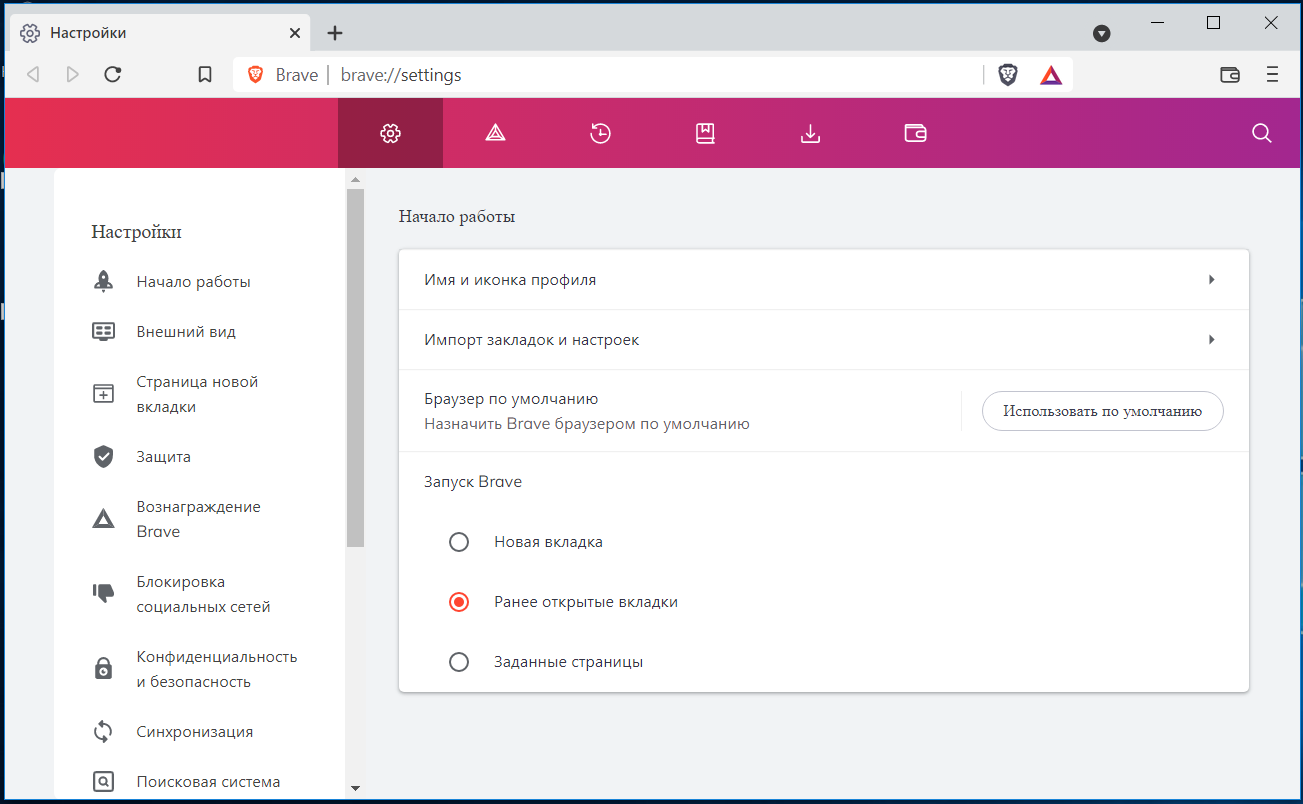Click the Начало работы section heading
This screenshot has width=1303, height=804.
coord(457,216)
